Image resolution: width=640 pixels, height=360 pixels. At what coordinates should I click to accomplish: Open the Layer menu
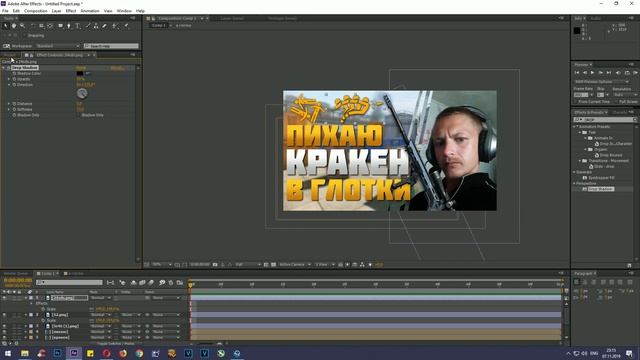tap(56, 11)
